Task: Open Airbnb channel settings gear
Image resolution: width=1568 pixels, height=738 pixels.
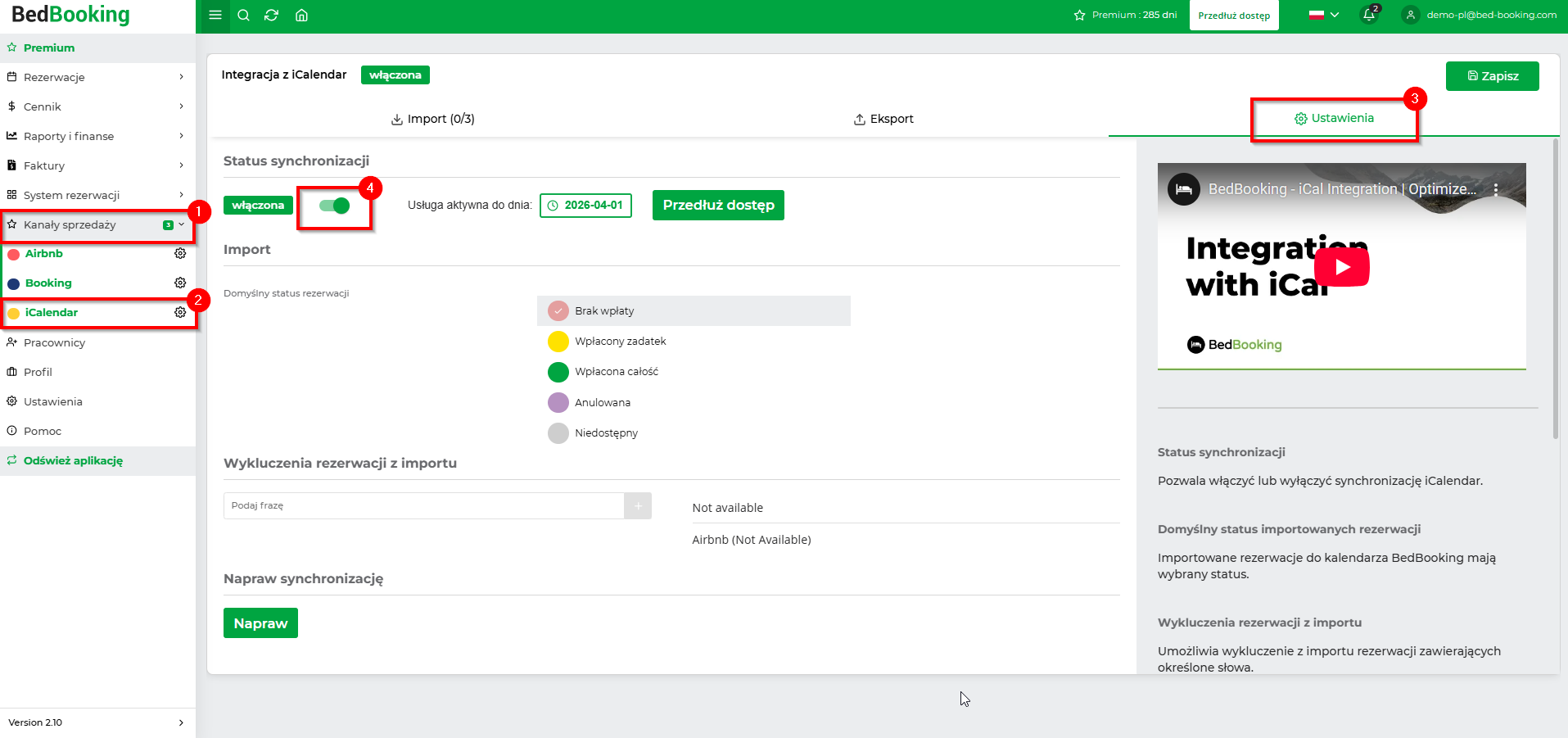Action: pyautogui.click(x=180, y=254)
